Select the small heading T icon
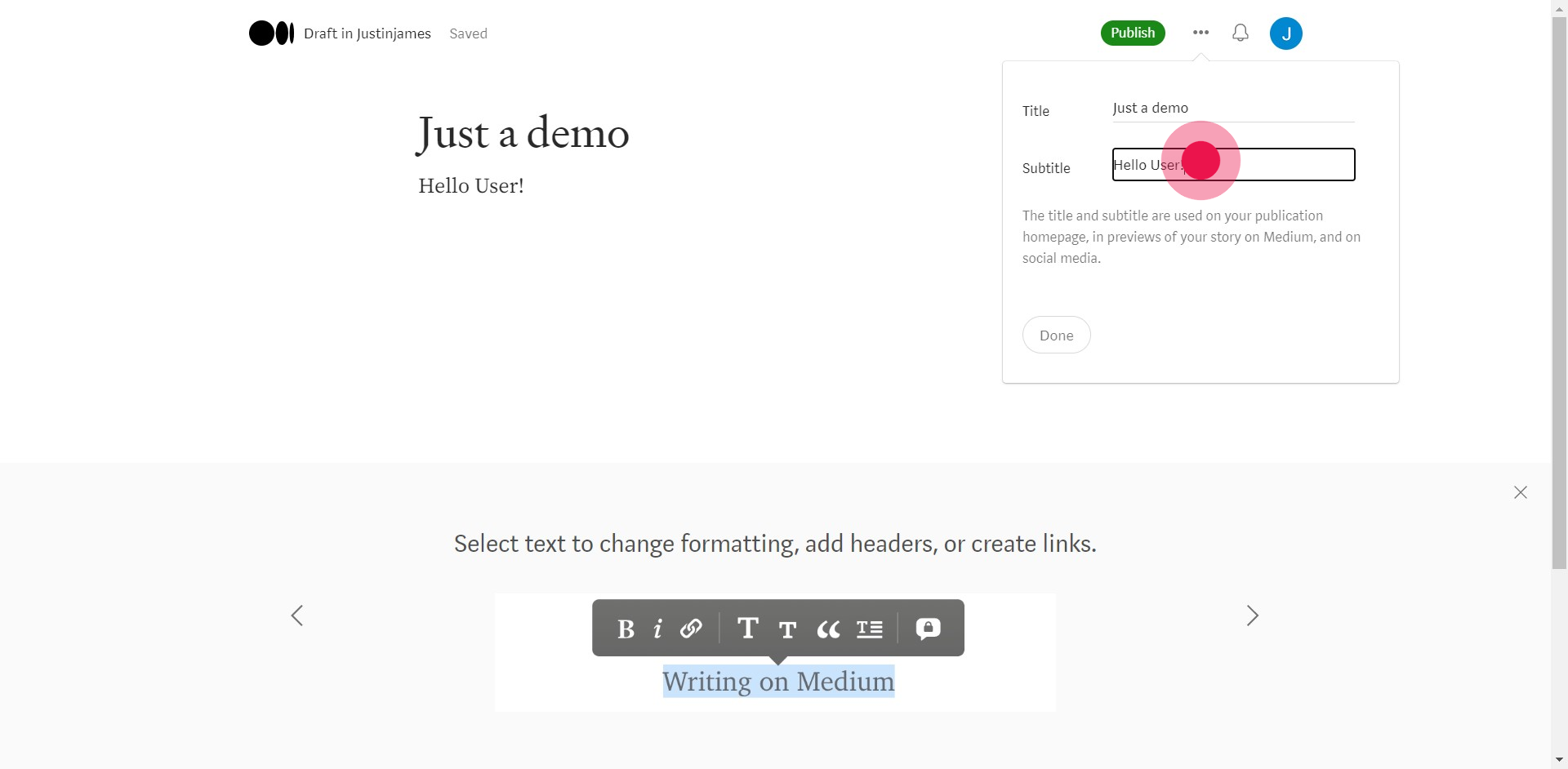1568x769 pixels. tap(787, 629)
